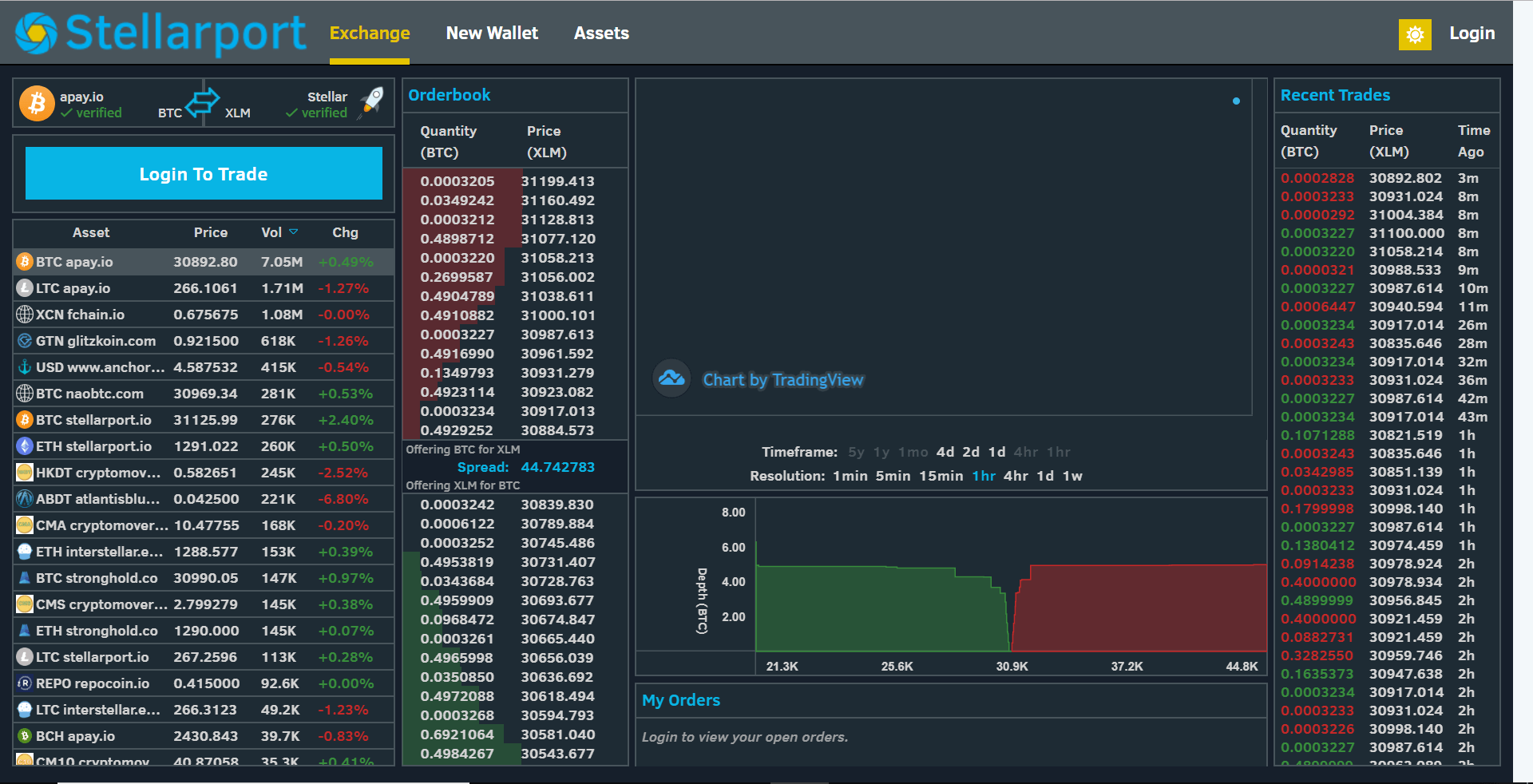Click the My Orders panel title
The image size is (1533, 784).
(681, 700)
